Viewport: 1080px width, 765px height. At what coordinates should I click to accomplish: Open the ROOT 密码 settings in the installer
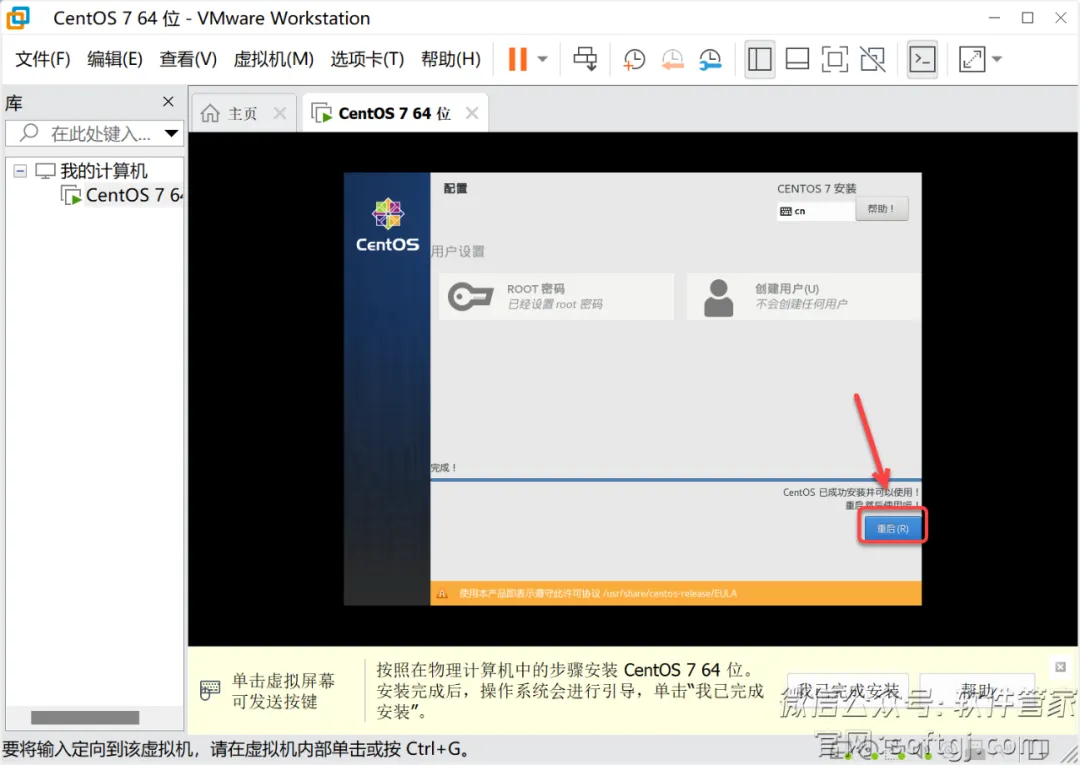tap(556, 297)
